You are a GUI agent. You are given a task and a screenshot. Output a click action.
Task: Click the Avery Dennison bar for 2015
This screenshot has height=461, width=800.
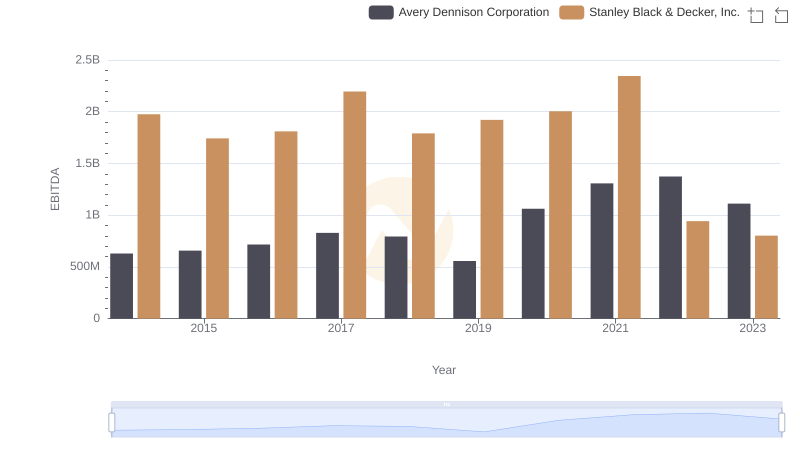[190, 285]
